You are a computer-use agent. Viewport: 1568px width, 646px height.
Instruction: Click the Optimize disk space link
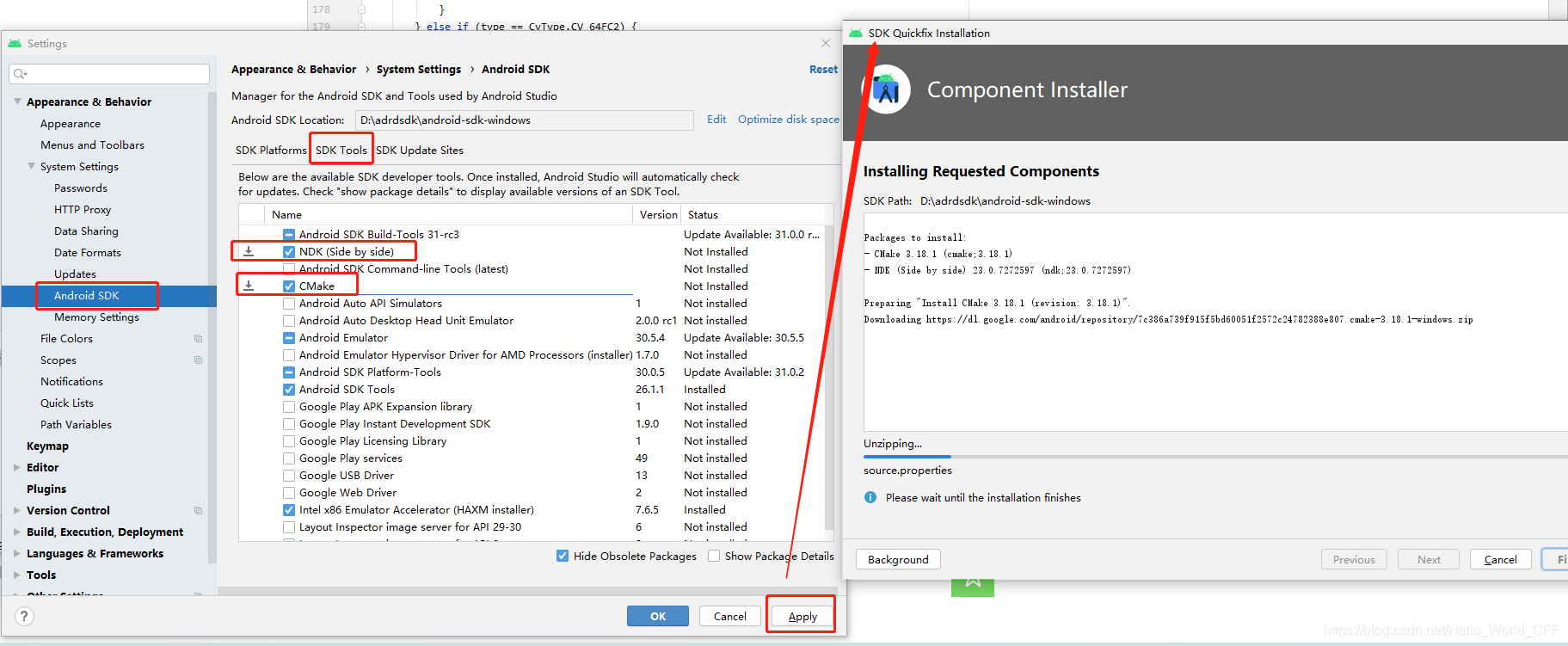coord(788,120)
